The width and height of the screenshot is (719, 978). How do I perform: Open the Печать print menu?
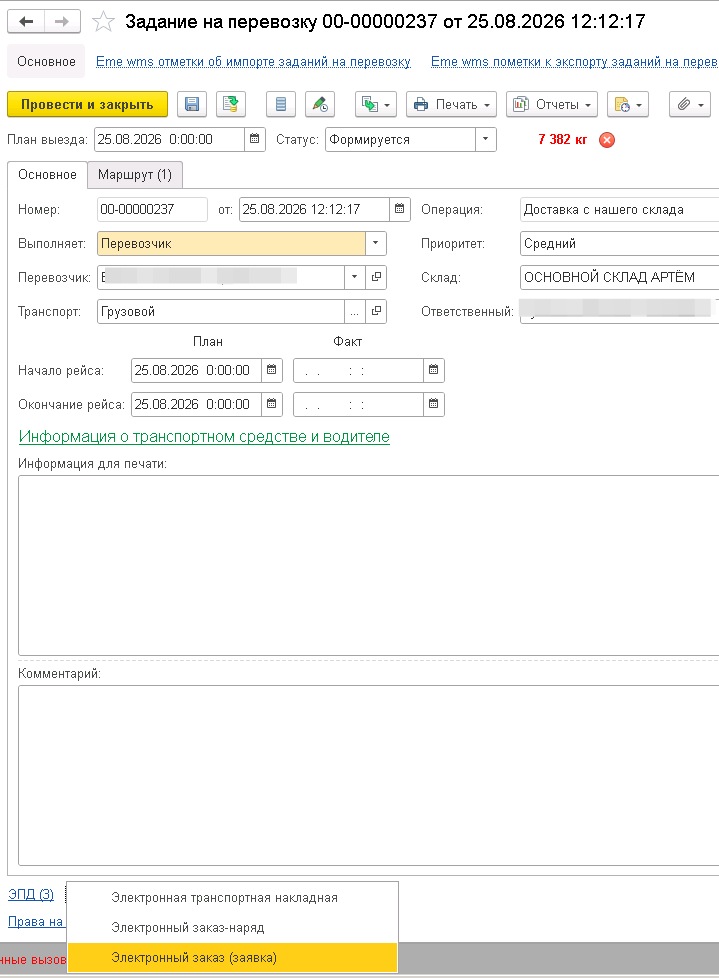[451, 104]
